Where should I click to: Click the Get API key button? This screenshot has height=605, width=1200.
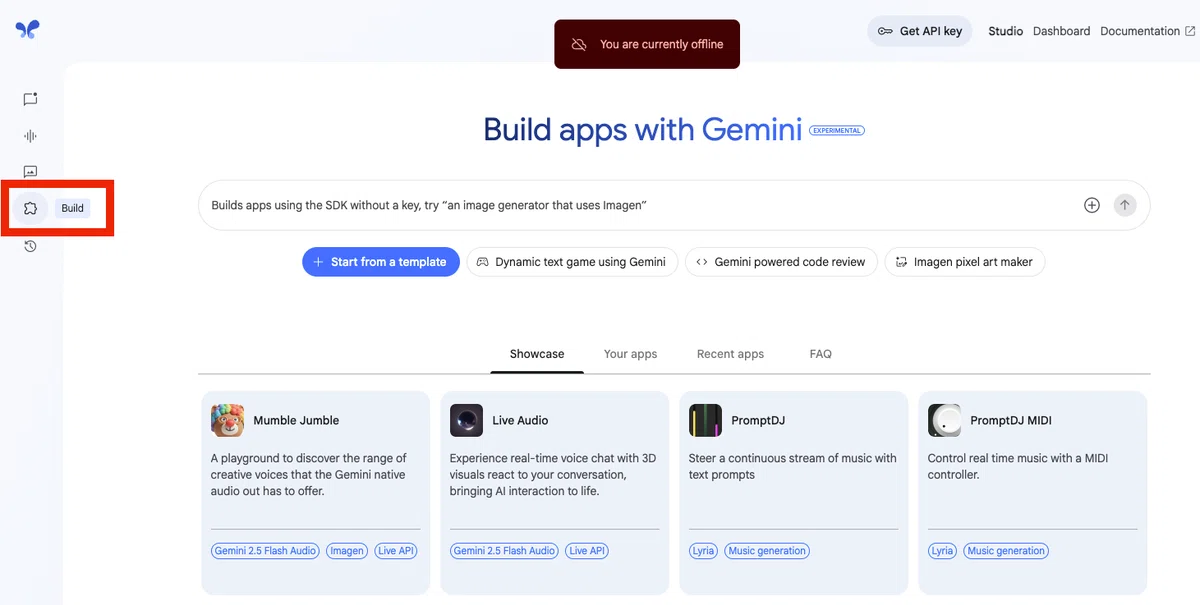(919, 31)
